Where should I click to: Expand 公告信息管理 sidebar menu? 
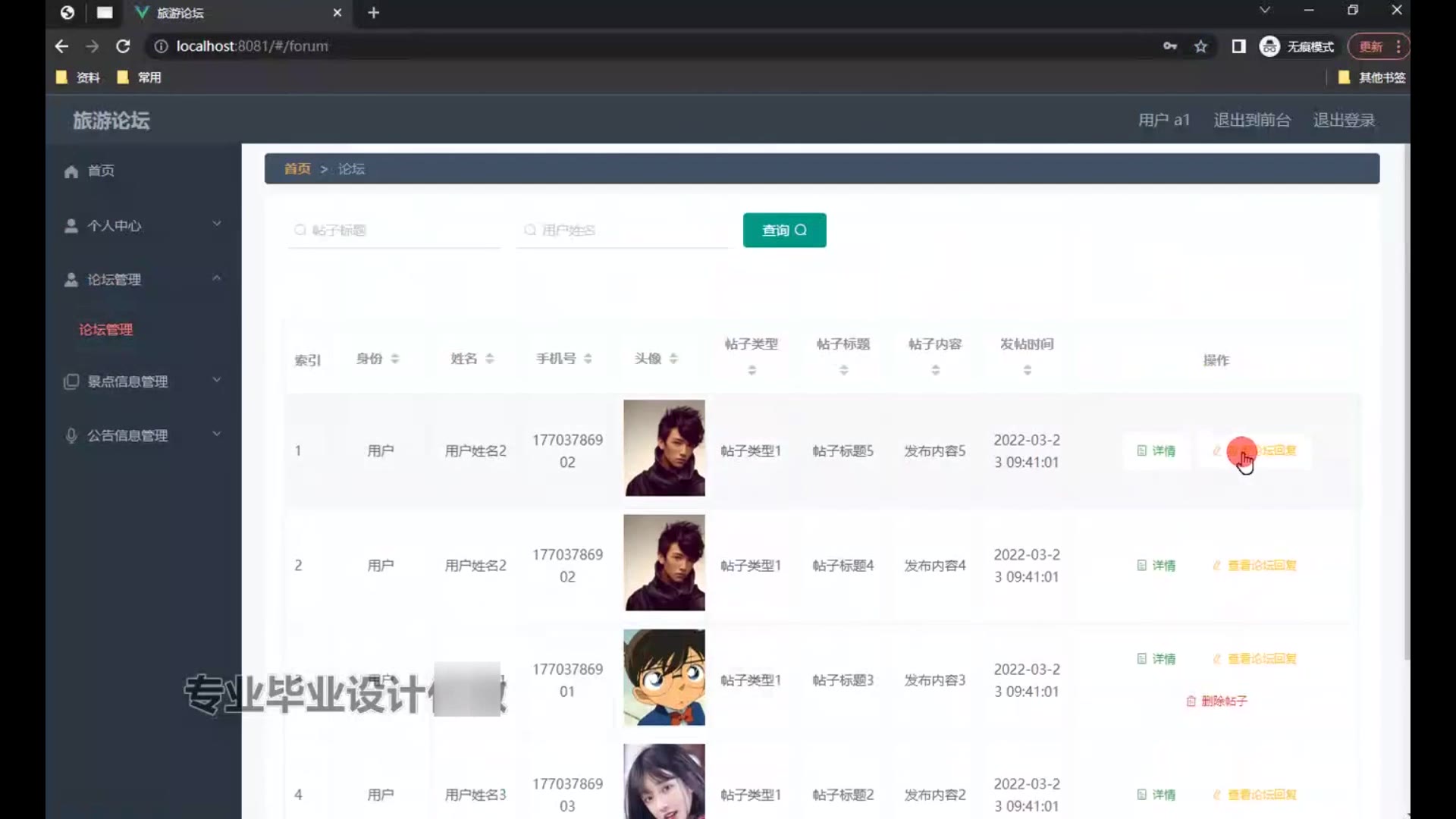[x=143, y=435]
